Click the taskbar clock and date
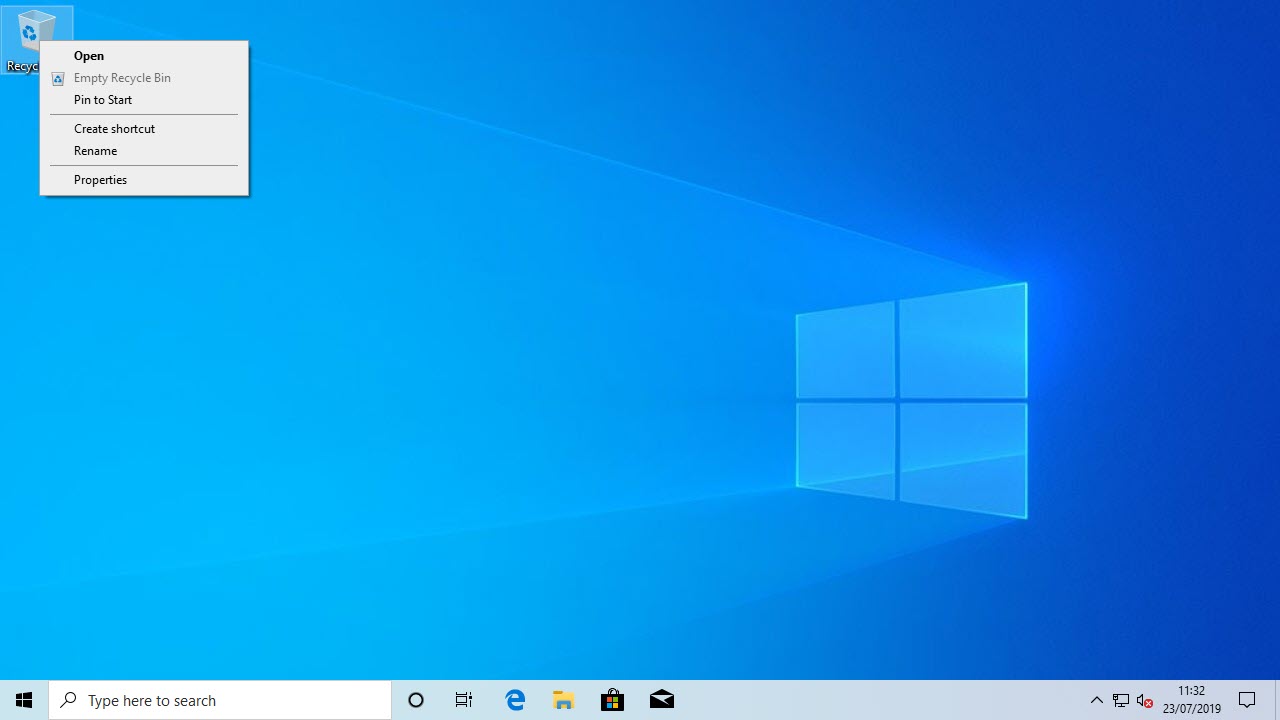 (1191, 700)
